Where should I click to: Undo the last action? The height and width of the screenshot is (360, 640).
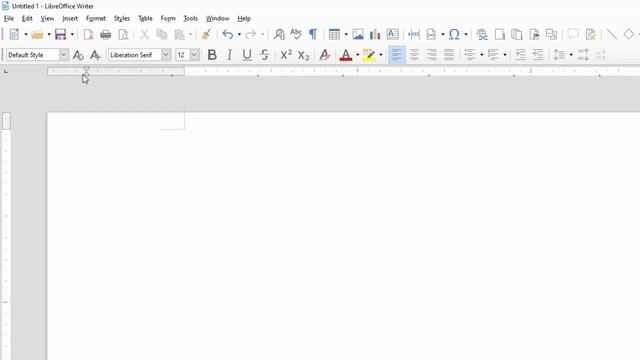(228, 34)
